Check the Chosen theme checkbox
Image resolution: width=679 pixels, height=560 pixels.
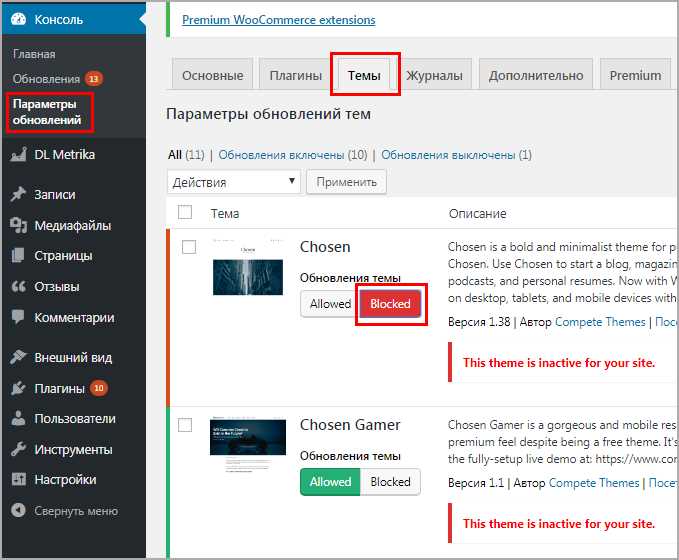tap(189, 247)
